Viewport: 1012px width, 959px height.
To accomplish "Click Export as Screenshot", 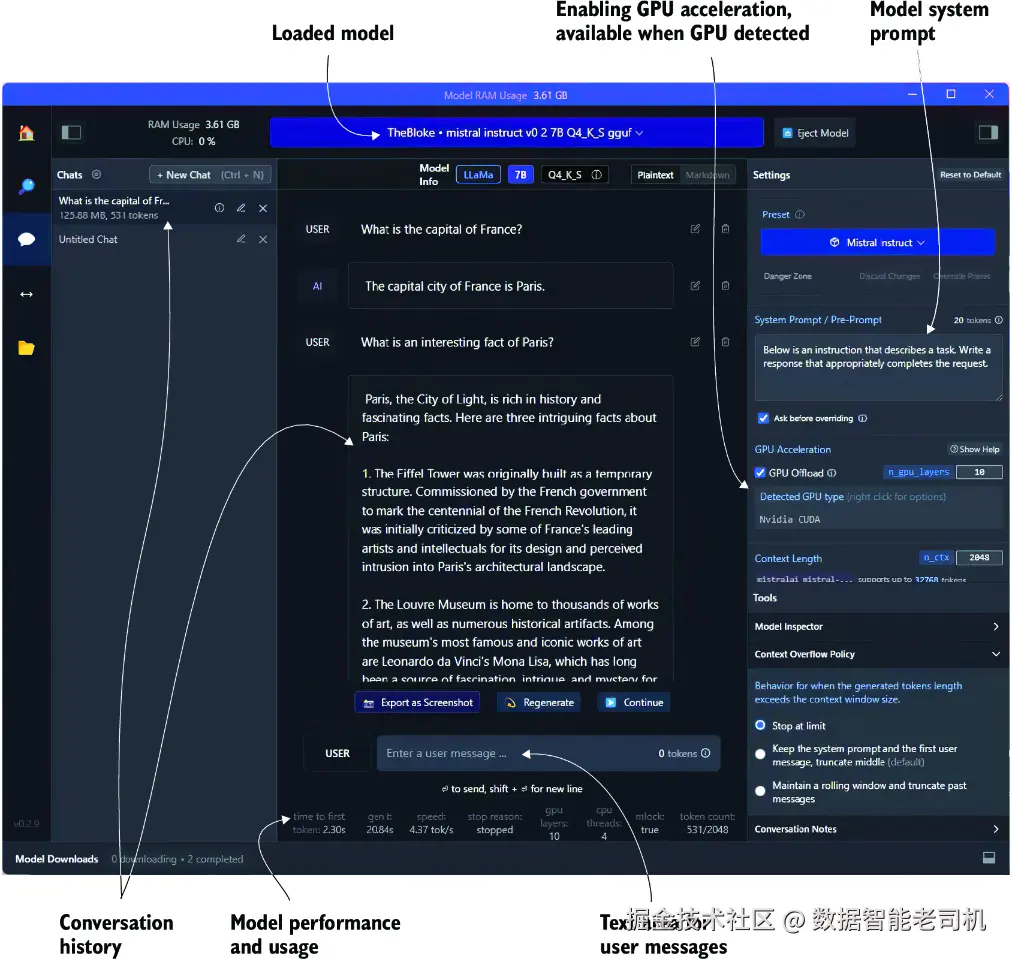I will pyautogui.click(x=418, y=702).
